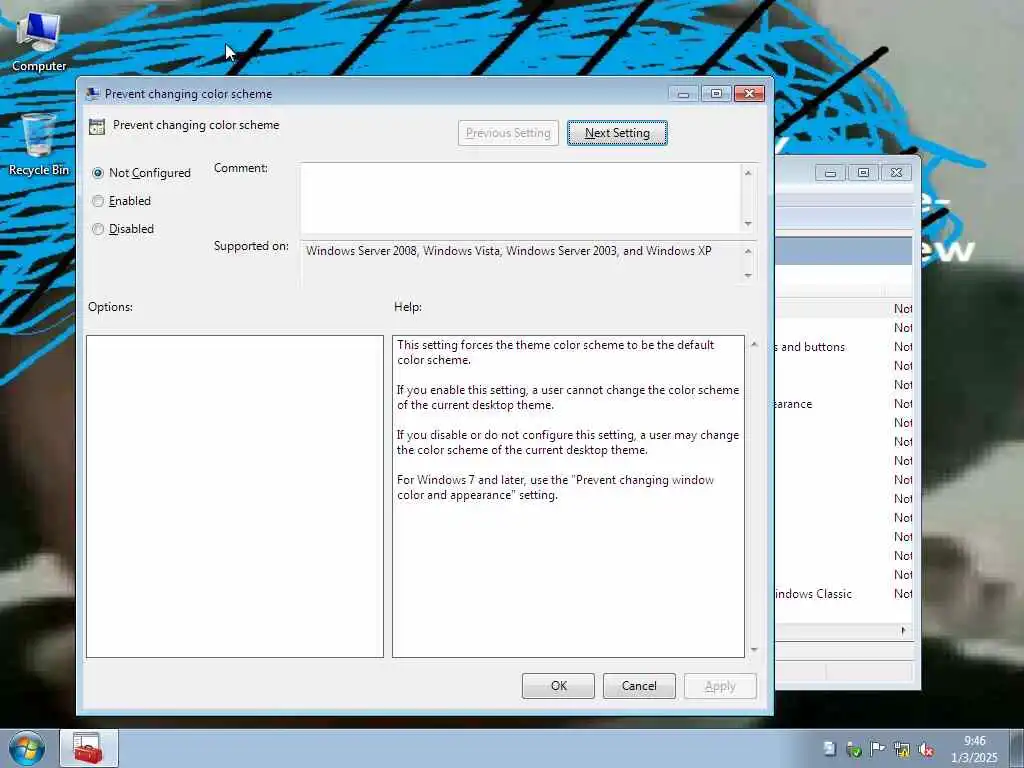Confirm with the OK button
The image size is (1024, 768).
[558, 686]
